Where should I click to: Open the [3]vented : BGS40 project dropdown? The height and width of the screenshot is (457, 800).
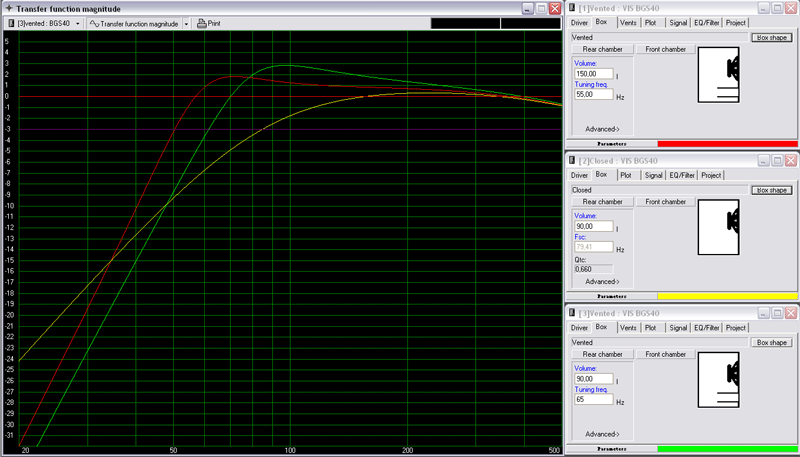pyautogui.click(x=78, y=23)
